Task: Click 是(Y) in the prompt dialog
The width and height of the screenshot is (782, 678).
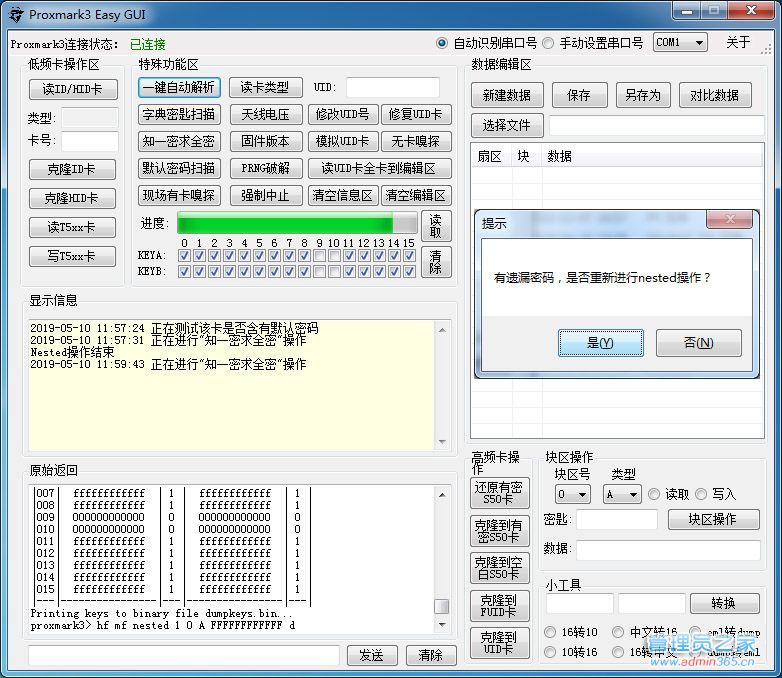Action: pyautogui.click(x=600, y=343)
